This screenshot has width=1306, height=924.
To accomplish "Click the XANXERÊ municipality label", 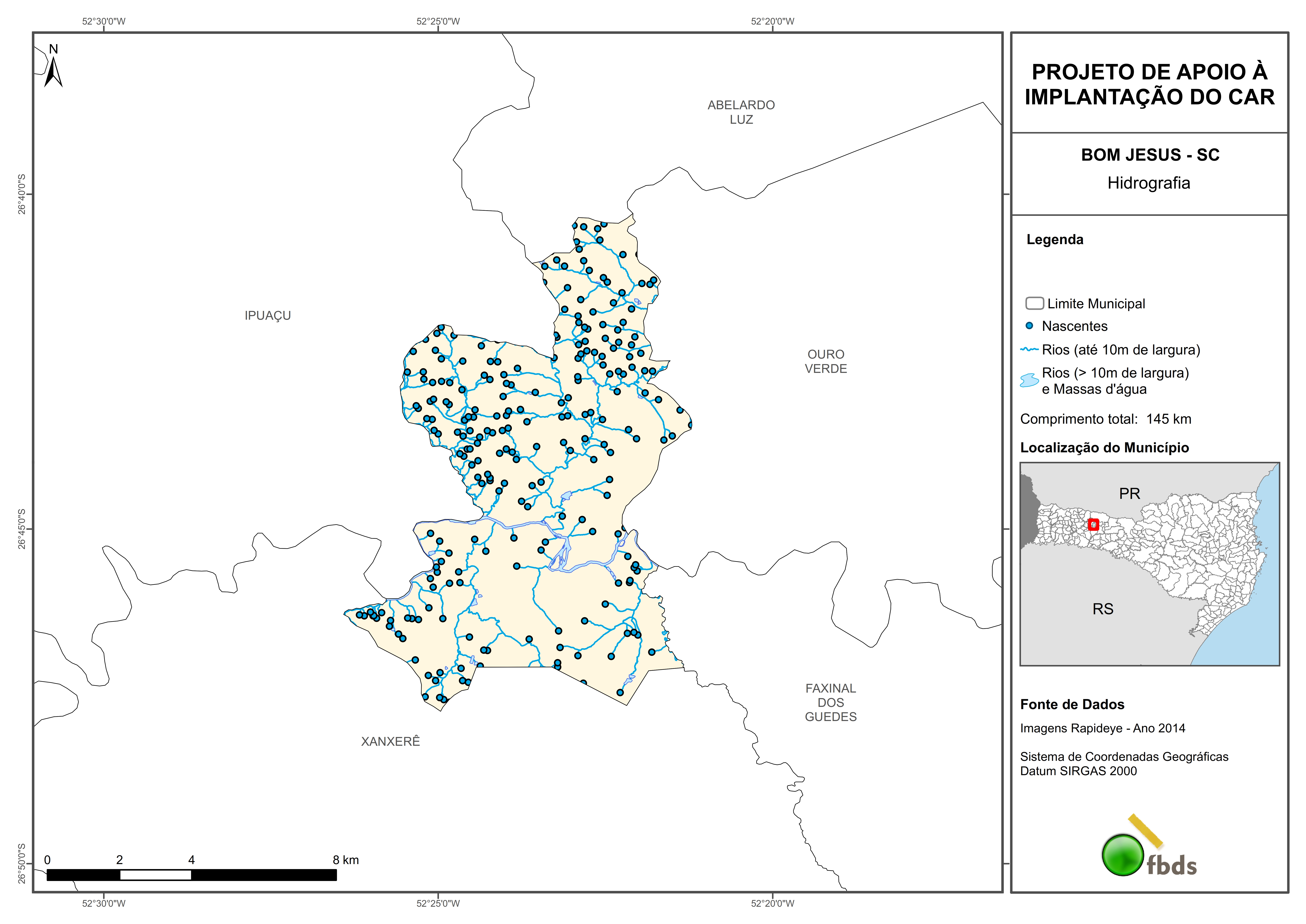I will tap(390, 741).
